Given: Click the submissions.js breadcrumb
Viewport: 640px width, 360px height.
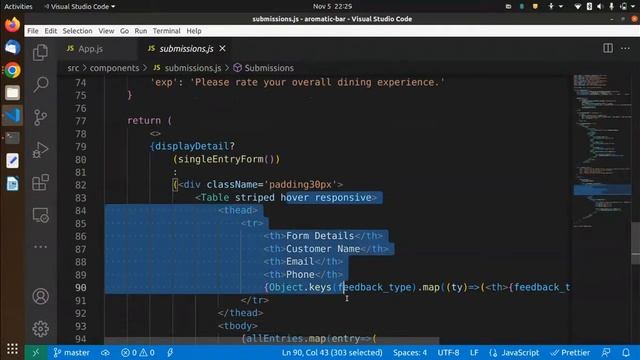Looking at the screenshot, I should 193,68.
